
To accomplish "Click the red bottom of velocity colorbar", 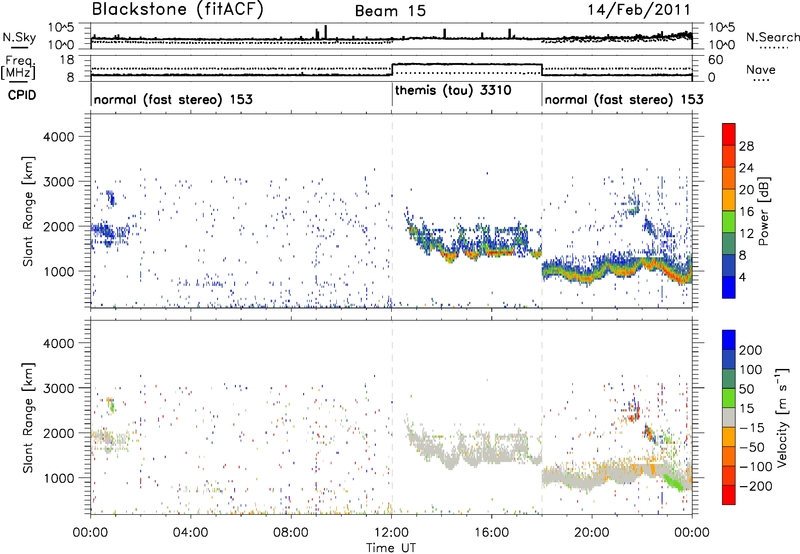I will [729, 495].
